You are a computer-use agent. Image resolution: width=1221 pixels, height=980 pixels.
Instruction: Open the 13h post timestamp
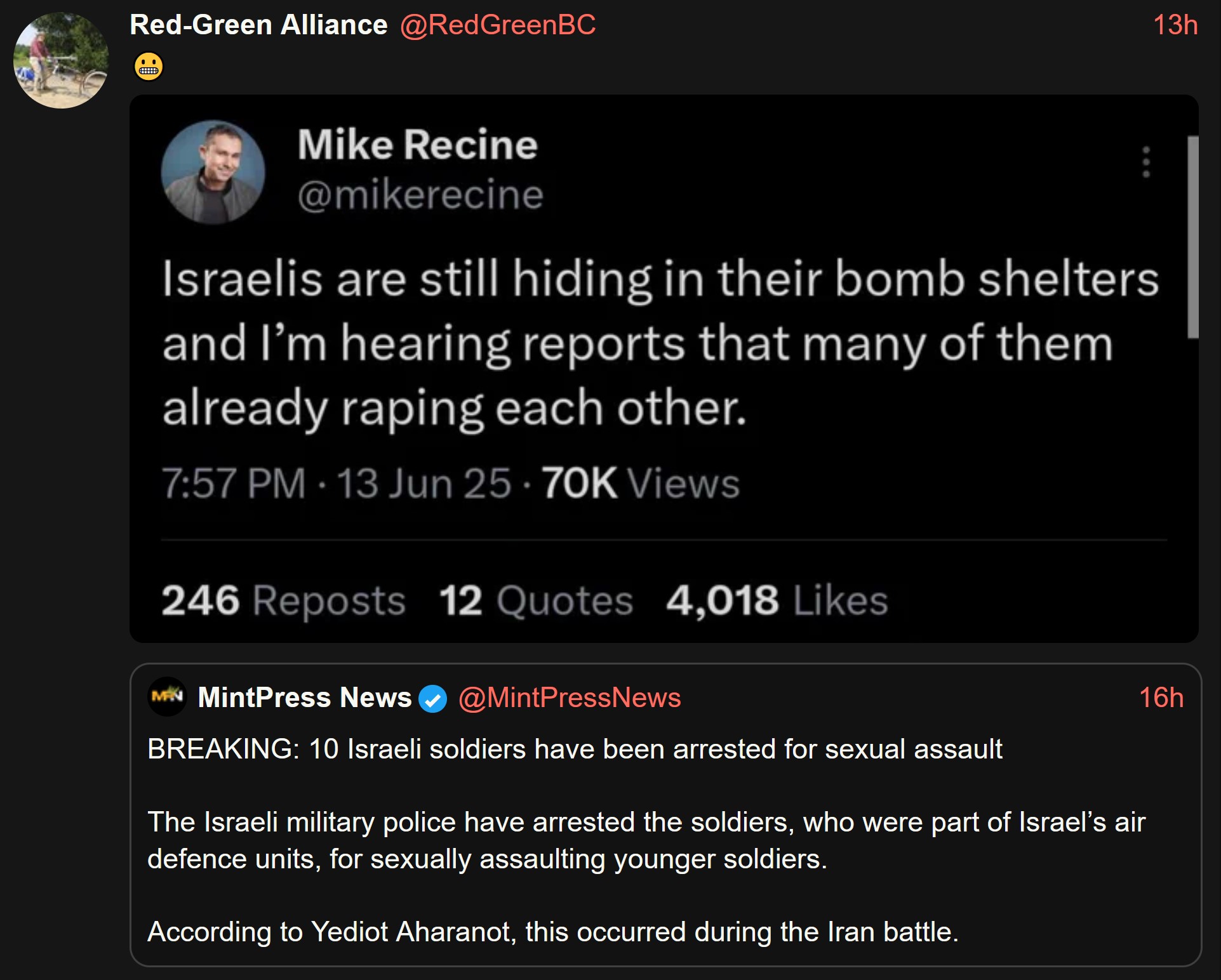1175,25
